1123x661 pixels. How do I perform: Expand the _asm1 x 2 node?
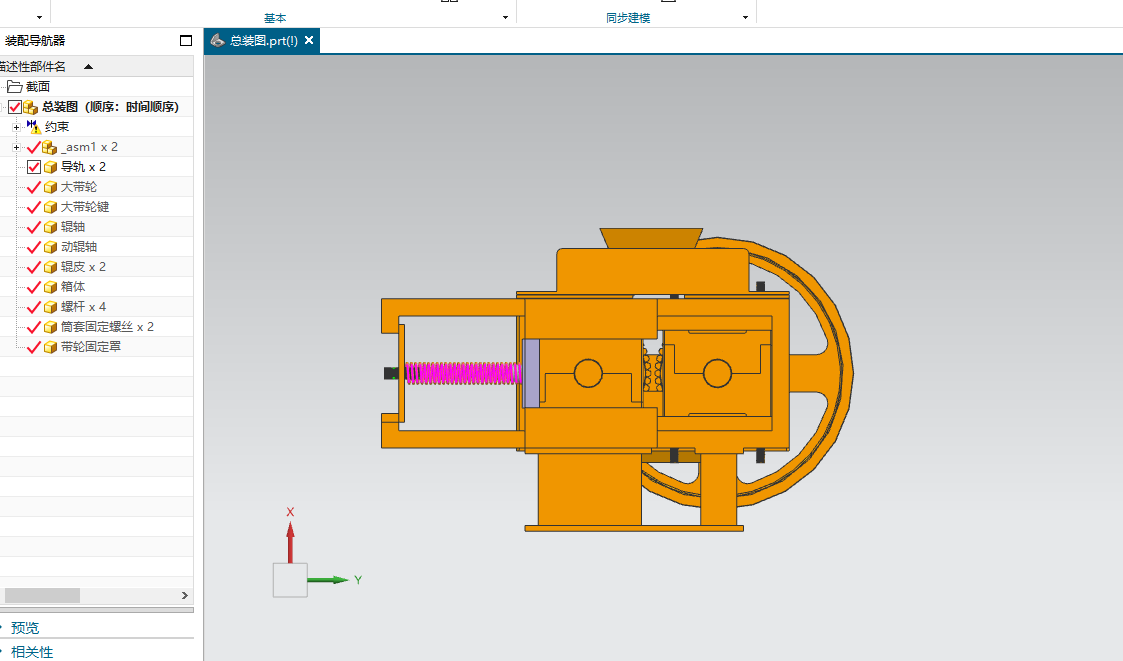16,148
